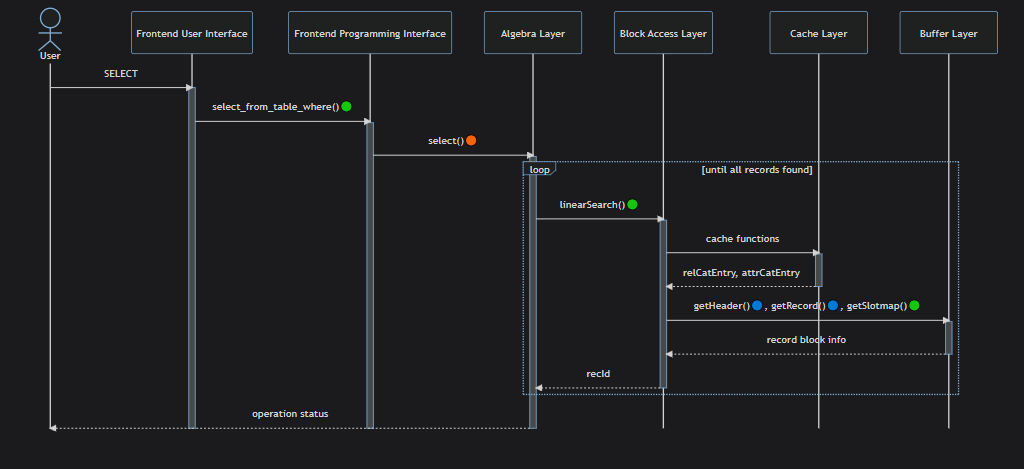Click blue dot after getRecord()
Image resolution: width=1024 pixels, height=469 pixels.
coord(833,305)
